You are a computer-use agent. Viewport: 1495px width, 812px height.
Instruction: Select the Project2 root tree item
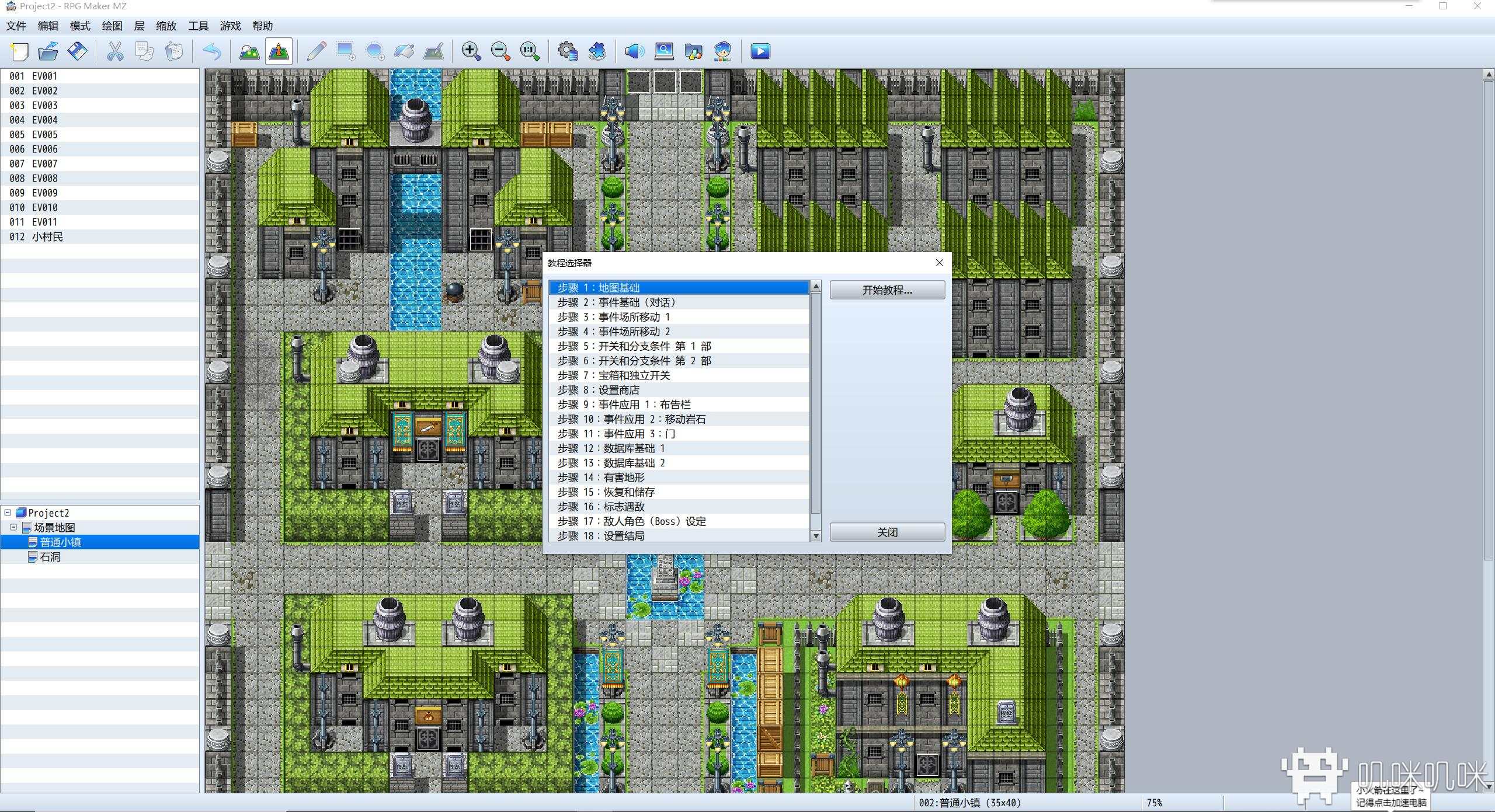[x=48, y=513]
